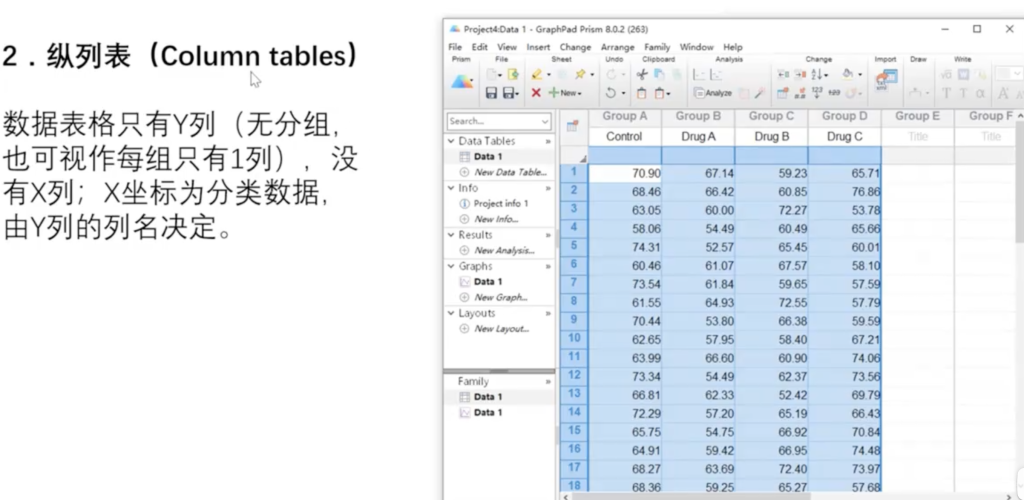Click the Save file icon
This screenshot has height=500, width=1024.
coord(492,93)
